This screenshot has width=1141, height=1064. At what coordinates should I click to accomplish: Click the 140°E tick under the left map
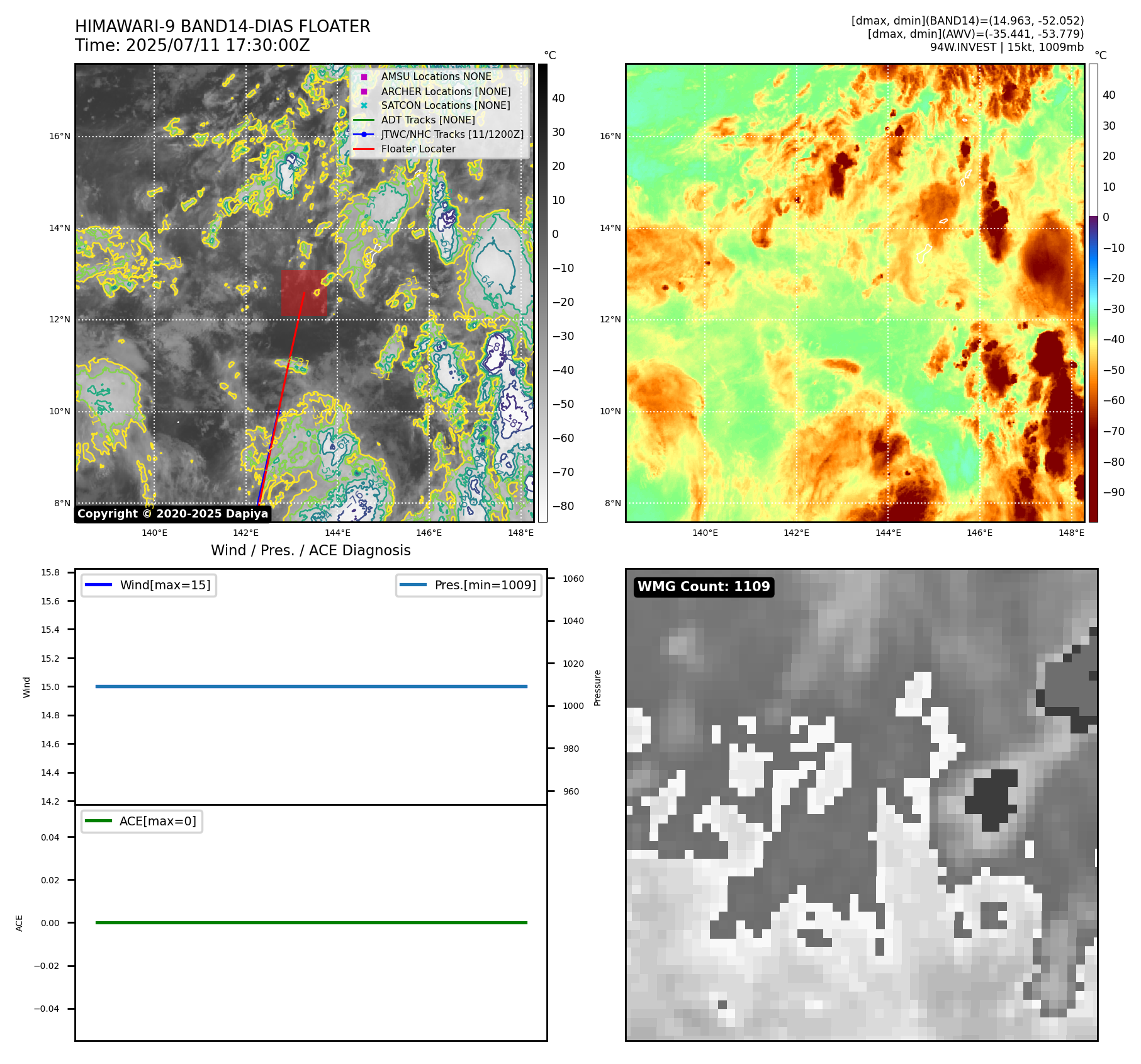pos(154,533)
